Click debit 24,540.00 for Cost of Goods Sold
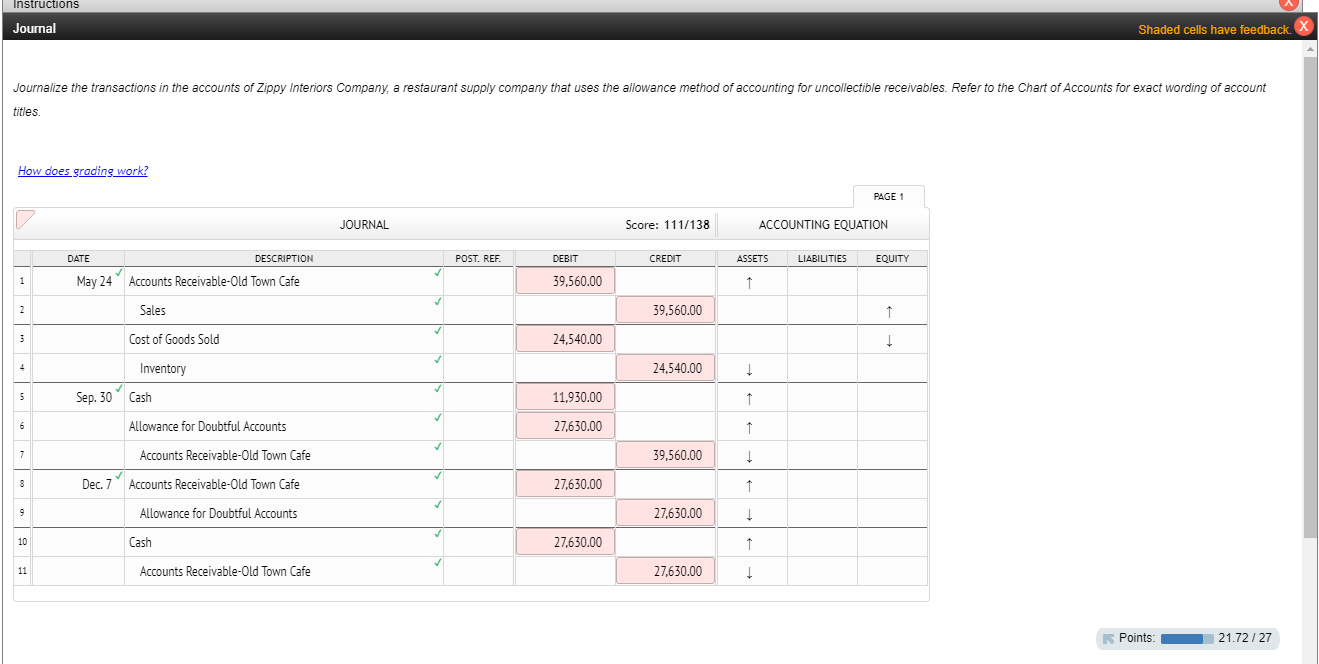The height and width of the screenshot is (664, 1319). pyautogui.click(x=565, y=339)
